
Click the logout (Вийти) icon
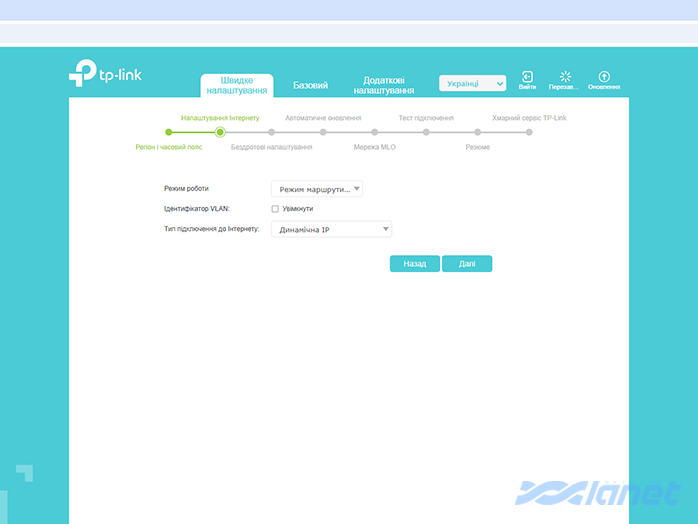[527, 78]
